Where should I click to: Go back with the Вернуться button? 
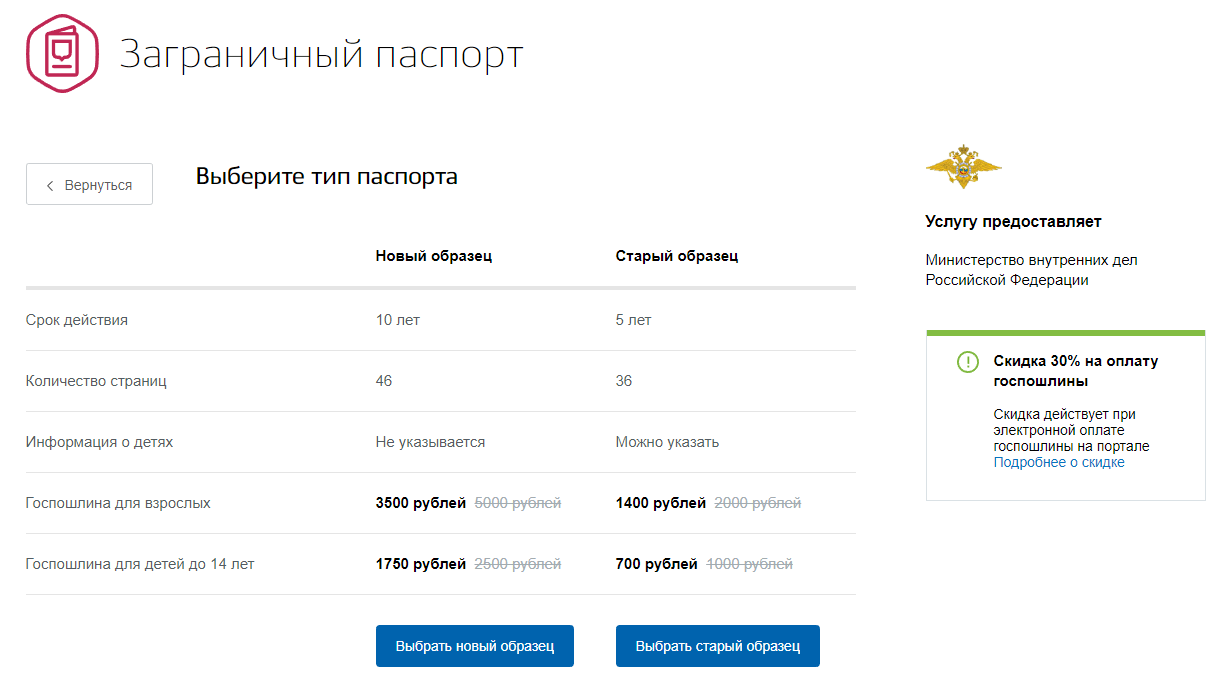click(x=89, y=185)
